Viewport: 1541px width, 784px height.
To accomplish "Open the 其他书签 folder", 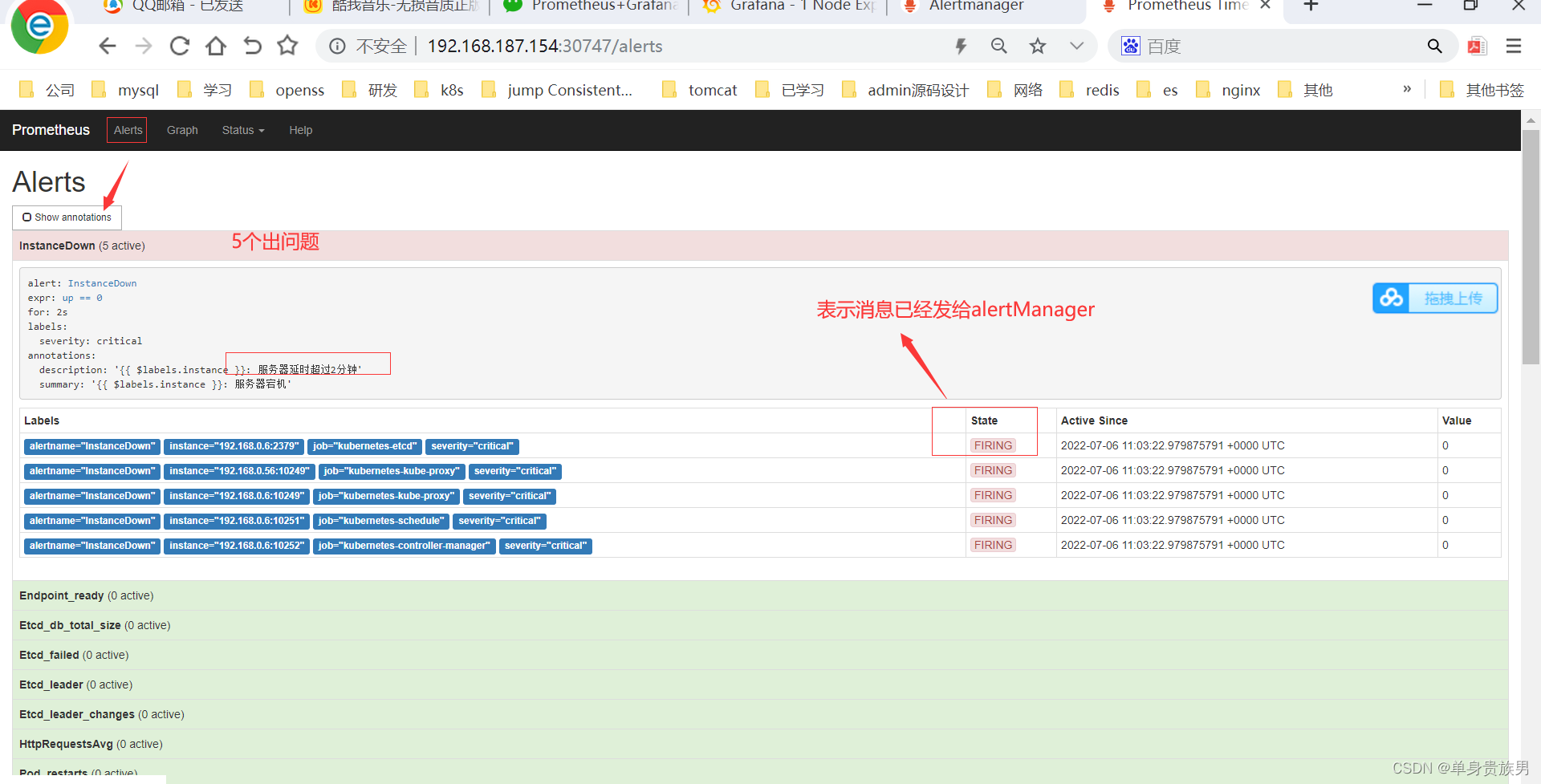I will tap(1482, 90).
